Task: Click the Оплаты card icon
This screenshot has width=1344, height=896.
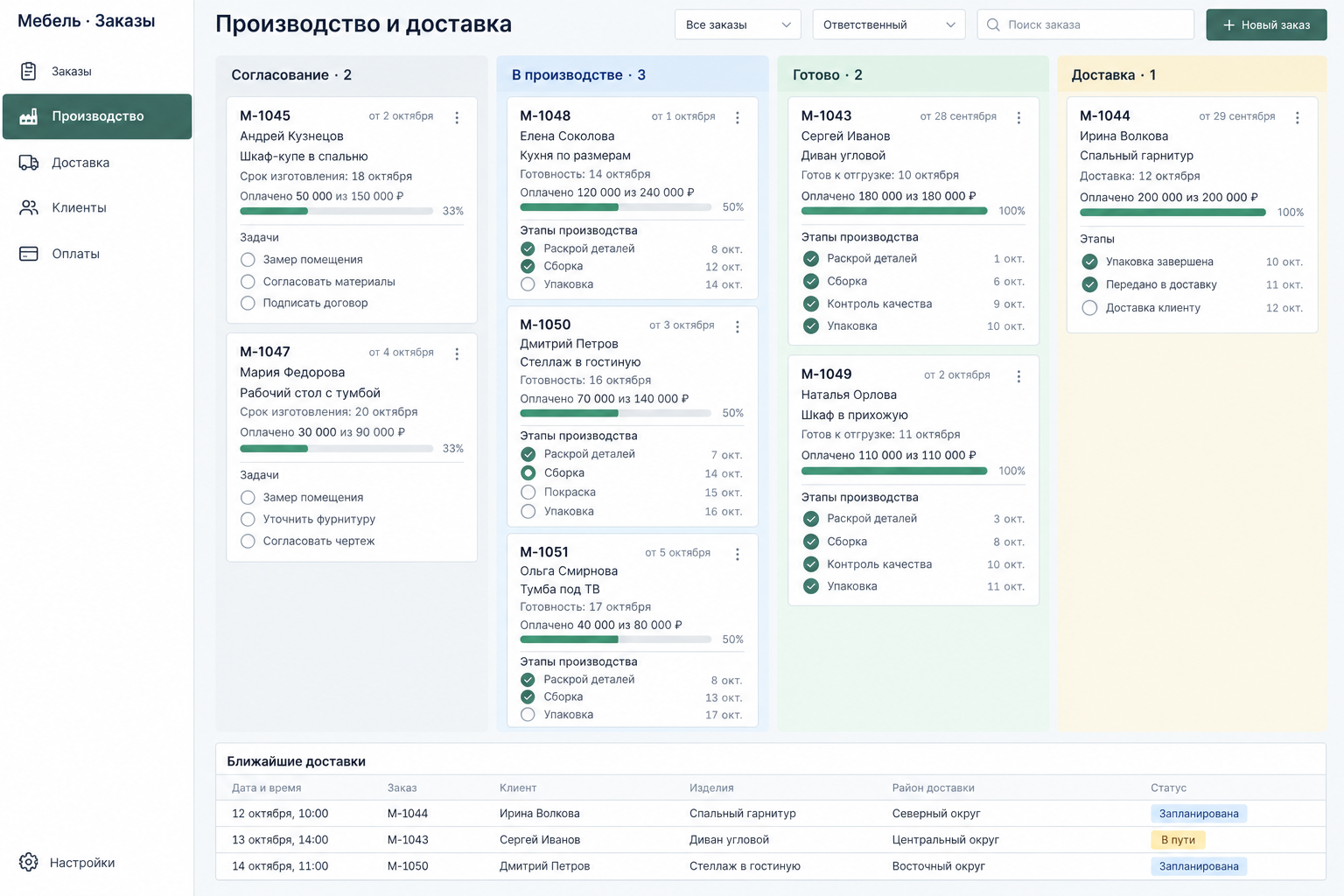Action: [x=29, y=254]
